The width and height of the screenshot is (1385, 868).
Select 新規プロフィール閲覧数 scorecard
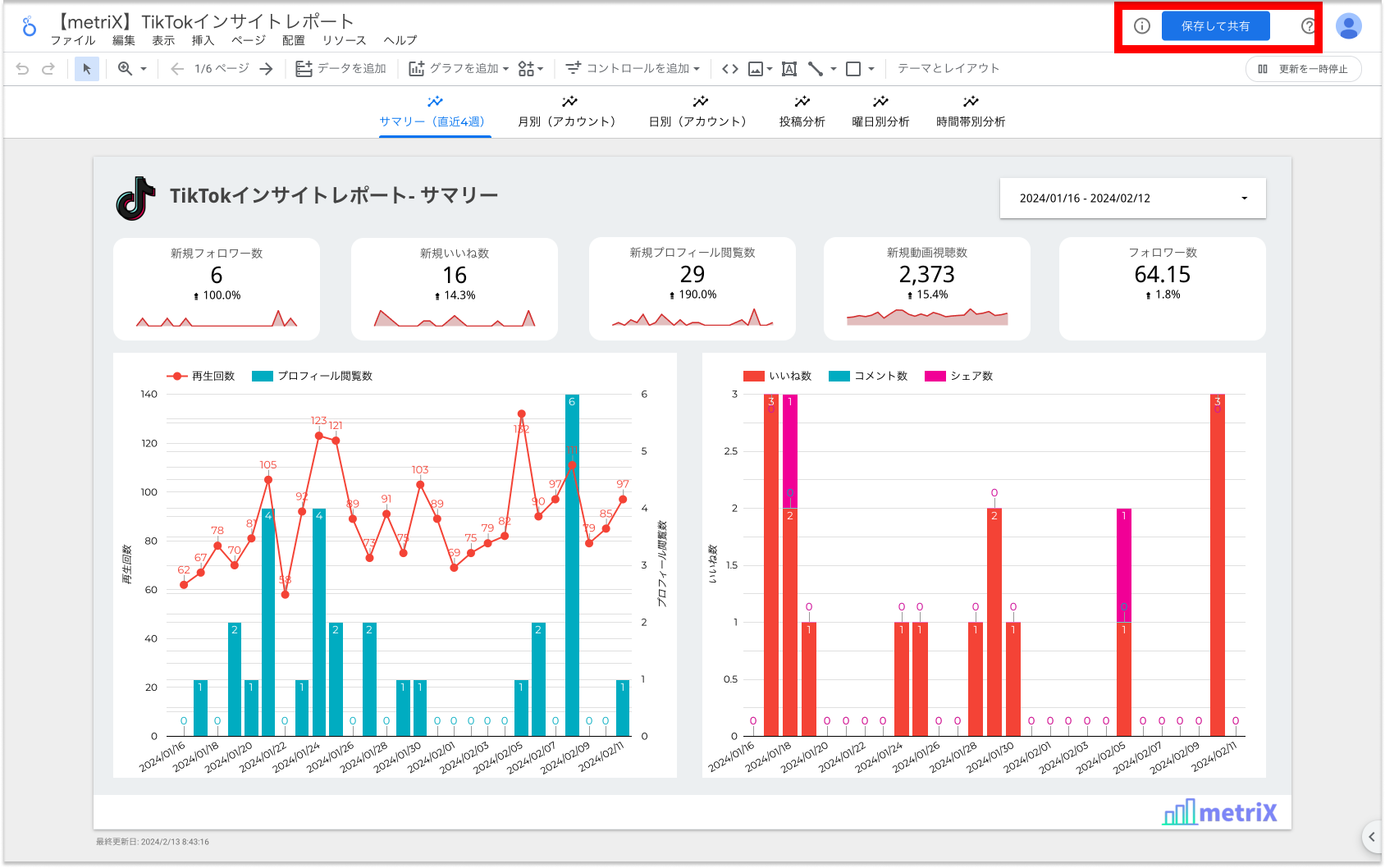tap(692, 289)
